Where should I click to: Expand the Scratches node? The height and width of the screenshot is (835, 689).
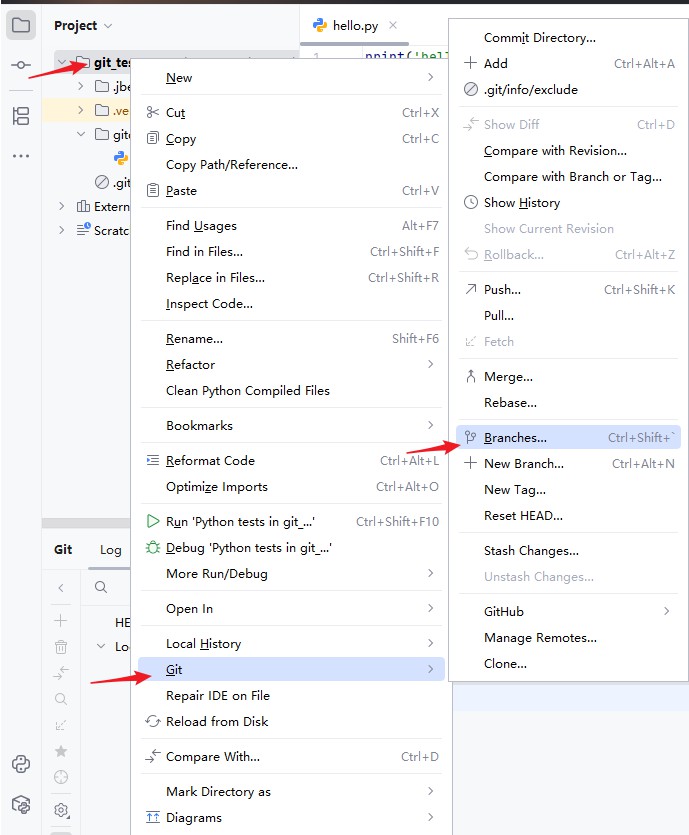tap(62, 230)
